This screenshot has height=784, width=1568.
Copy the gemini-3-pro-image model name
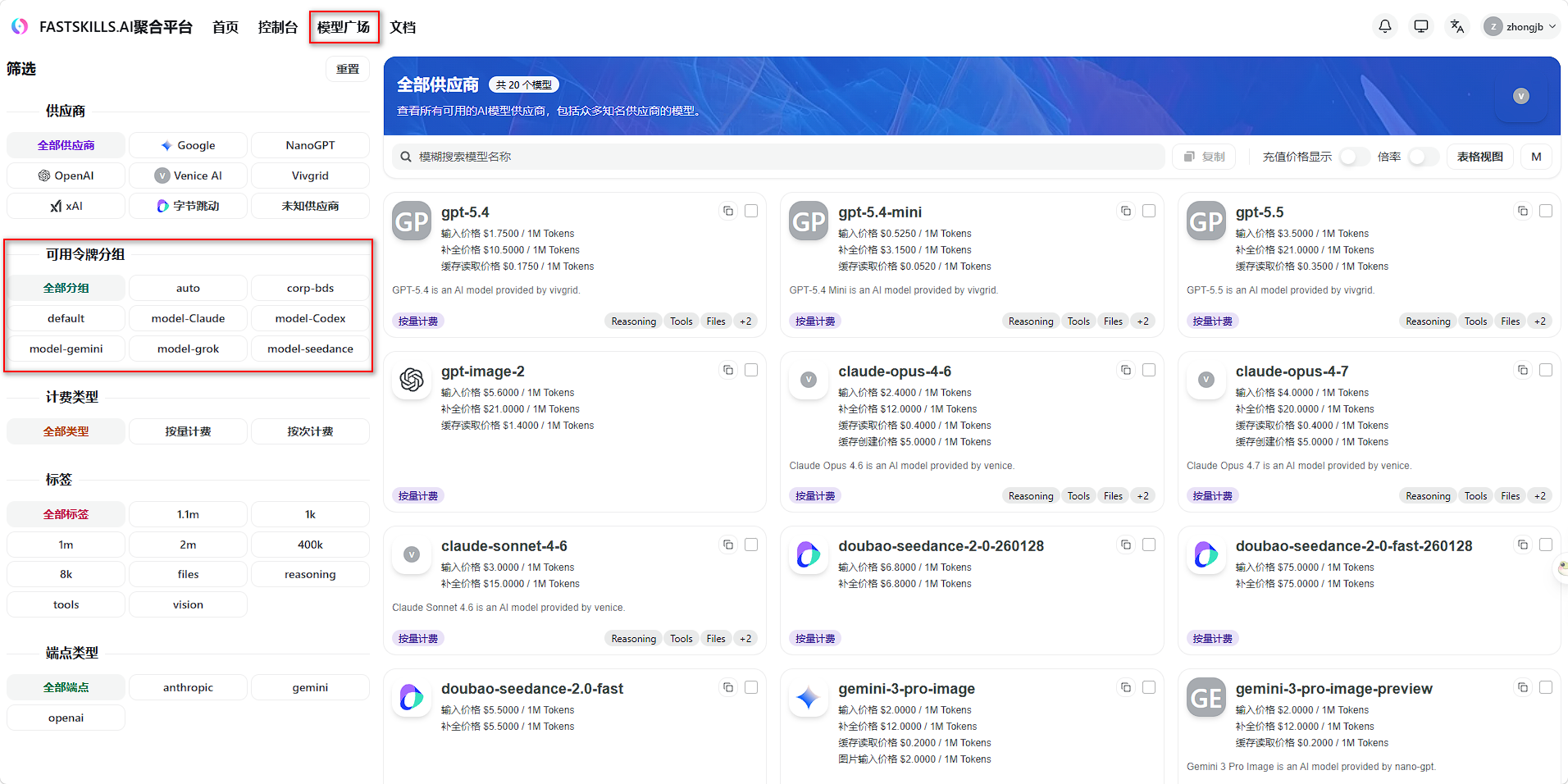pyautogui.click(x=1126, y=688)
